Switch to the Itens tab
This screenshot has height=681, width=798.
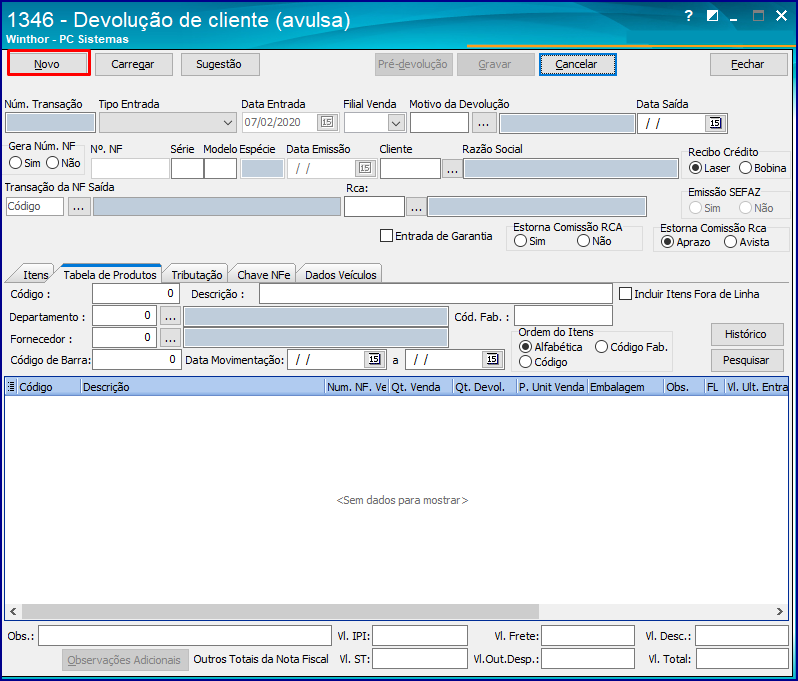point(35,275)
